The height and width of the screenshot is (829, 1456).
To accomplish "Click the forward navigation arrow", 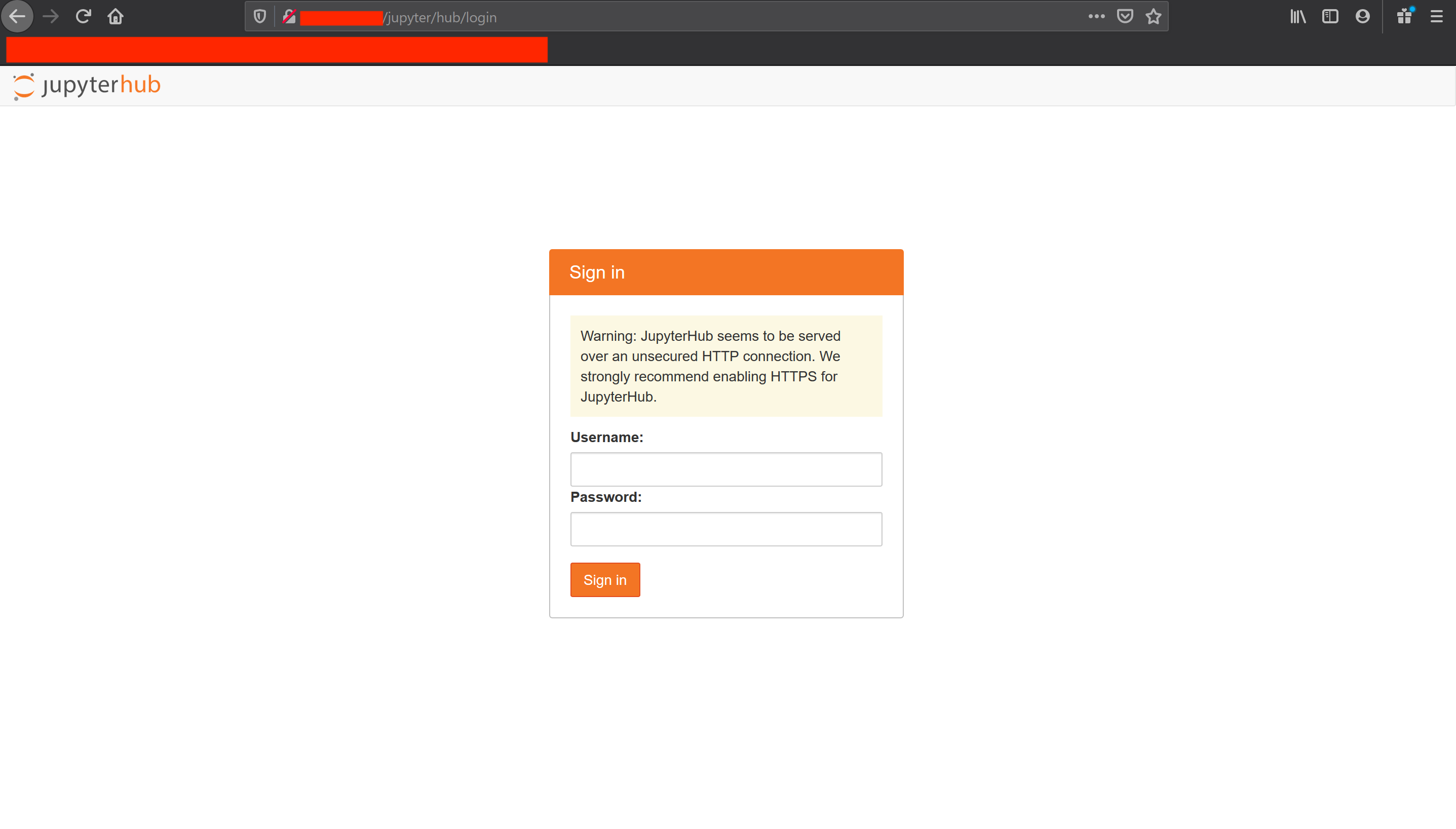I will pyautogui.click(x=51, y=17).
